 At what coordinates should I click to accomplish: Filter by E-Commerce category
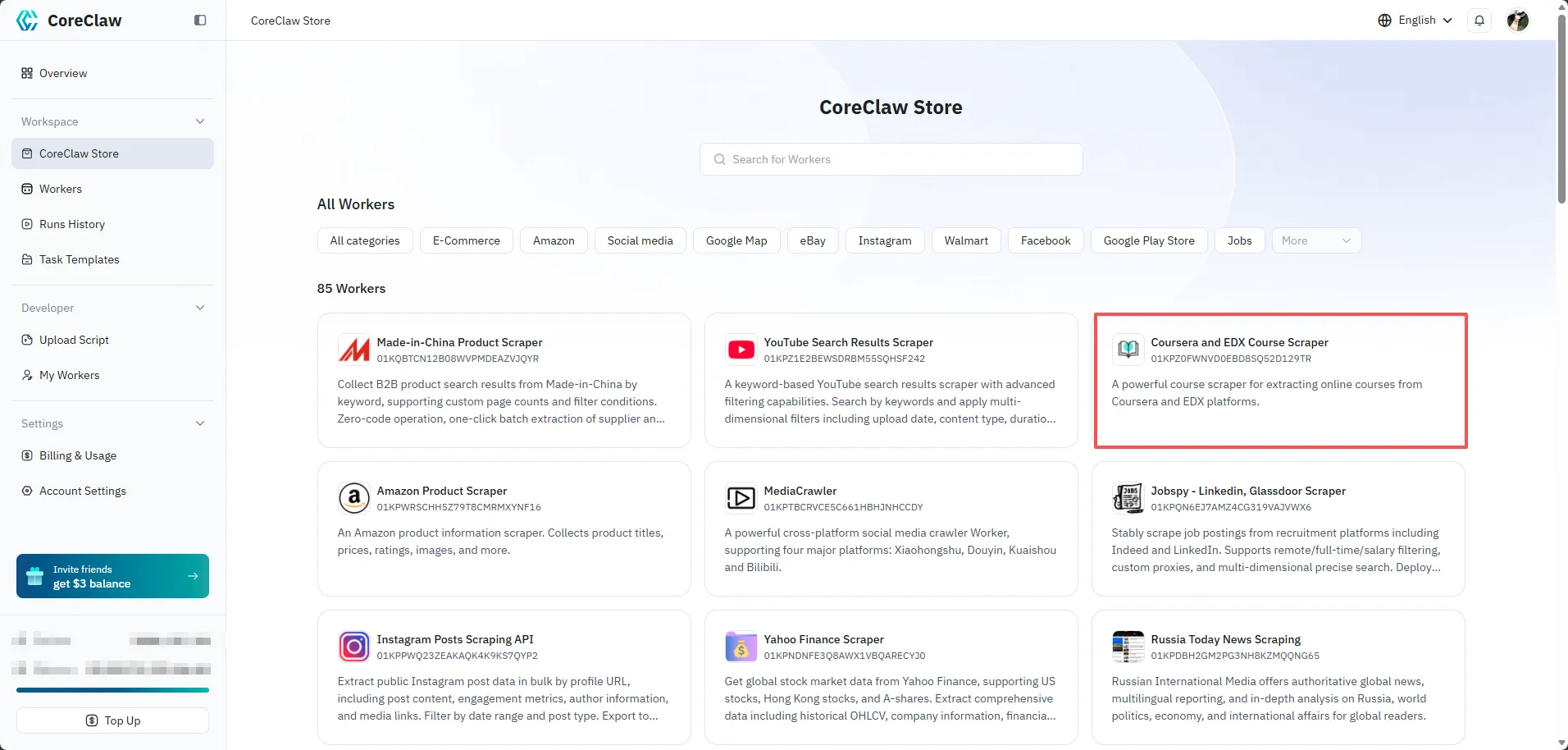467,240
